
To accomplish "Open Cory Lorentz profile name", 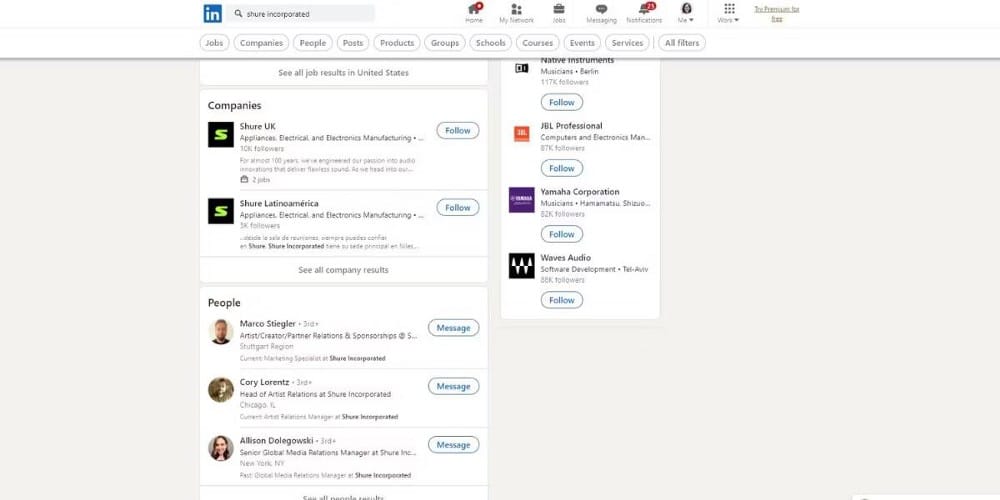I will pos(265,383).
